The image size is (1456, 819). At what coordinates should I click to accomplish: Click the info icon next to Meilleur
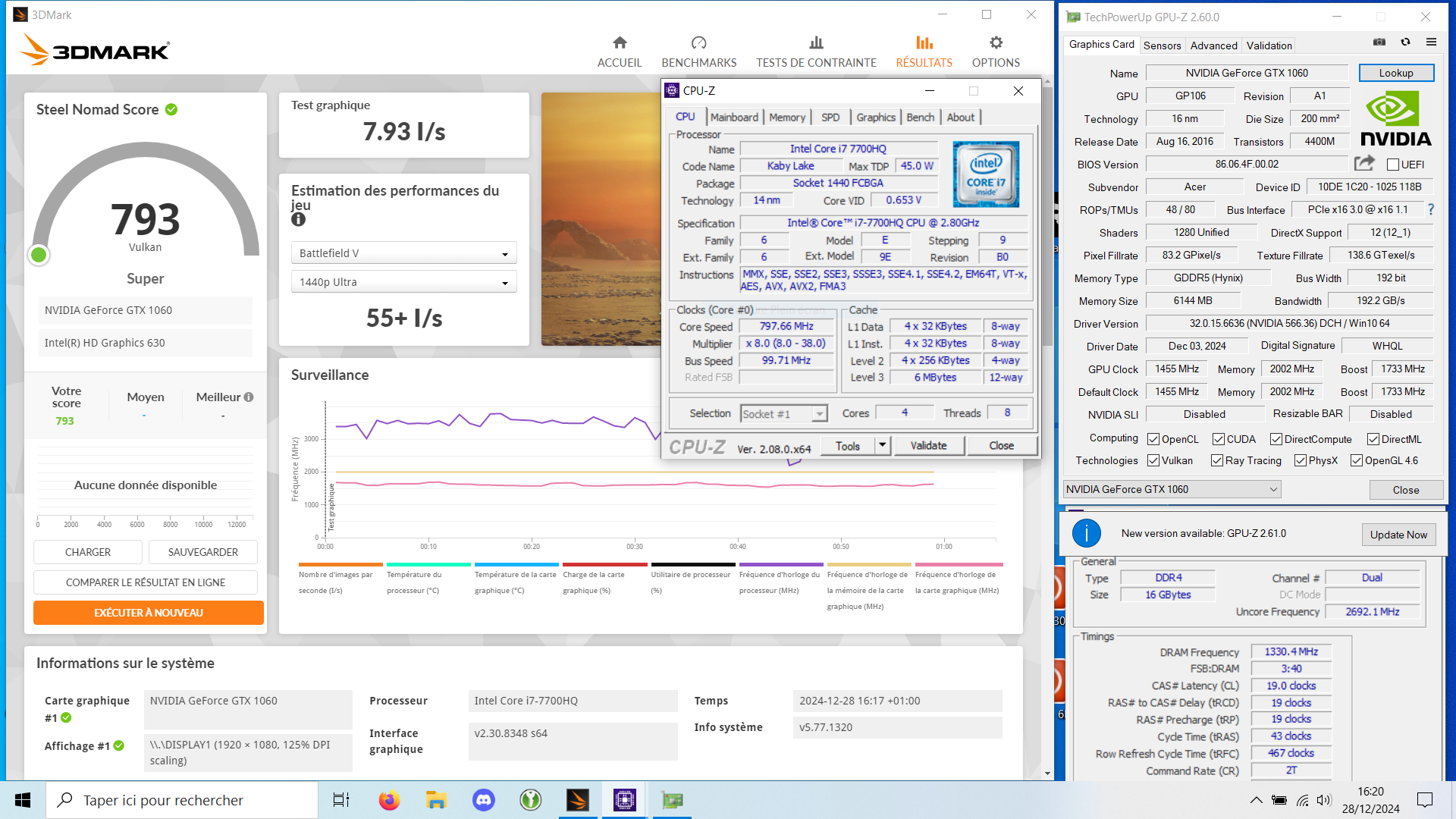[249, 397]
